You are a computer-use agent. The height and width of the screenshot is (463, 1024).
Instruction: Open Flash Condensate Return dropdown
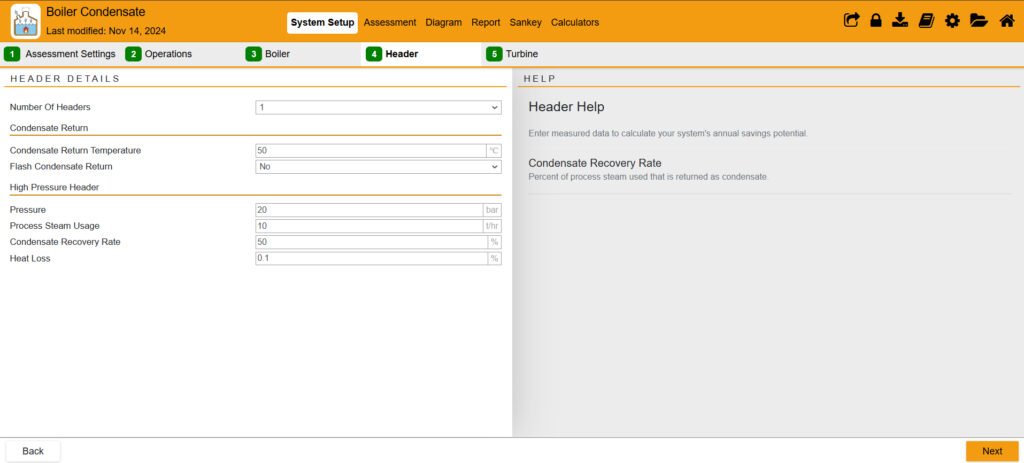(378, 167)
